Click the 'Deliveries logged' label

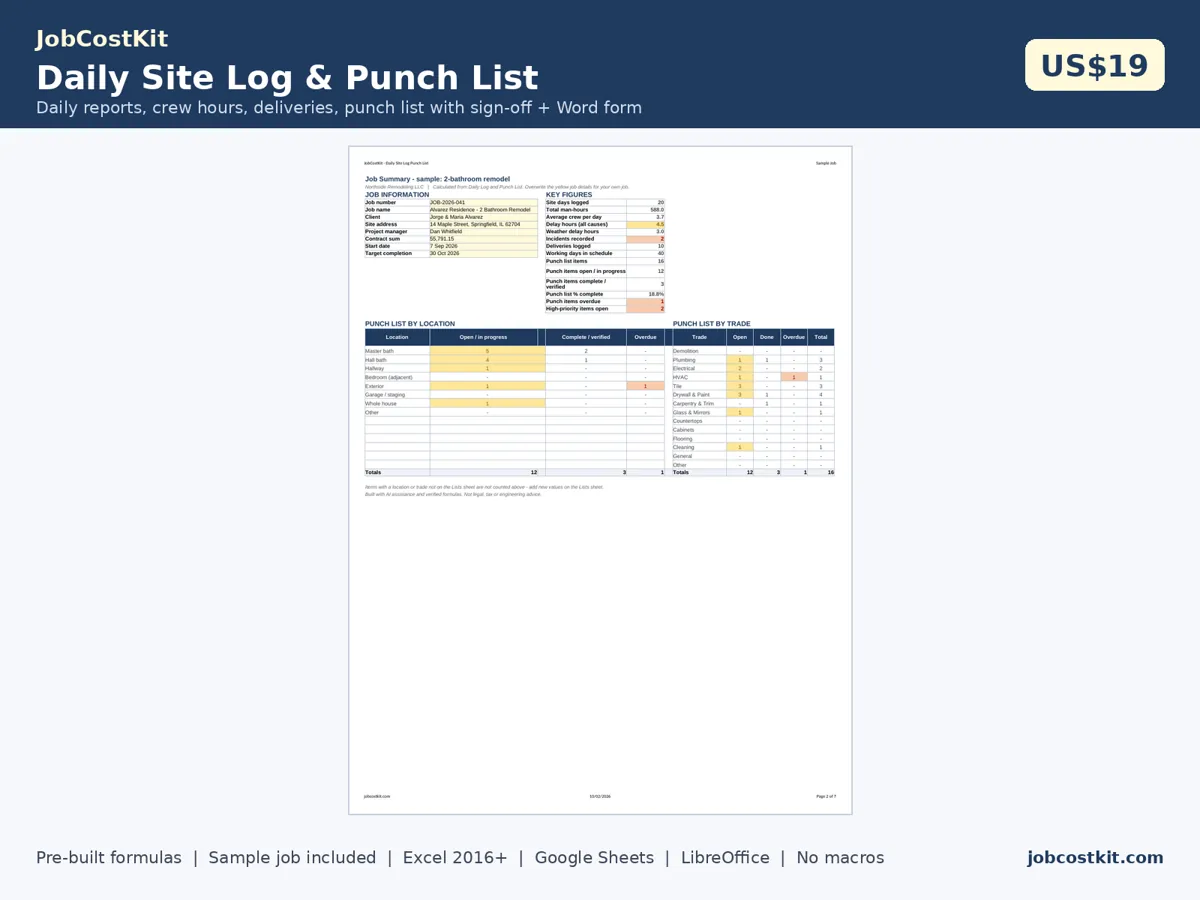568,246
